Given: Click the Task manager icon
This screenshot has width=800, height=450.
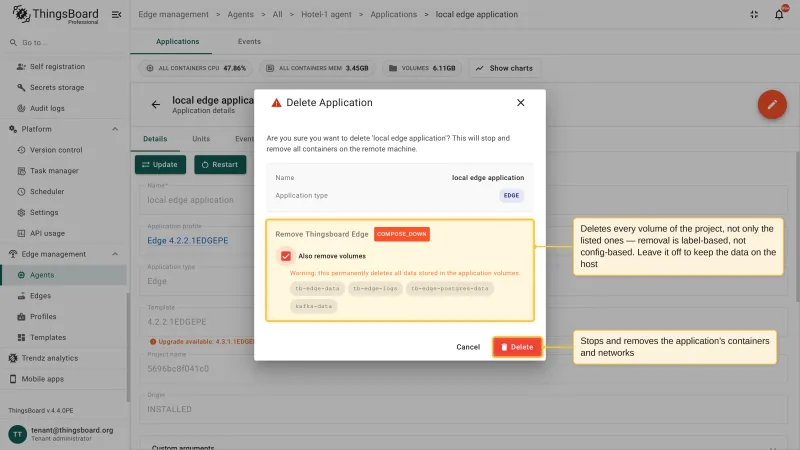Looking at the screenshot, I should coord(21,171).
